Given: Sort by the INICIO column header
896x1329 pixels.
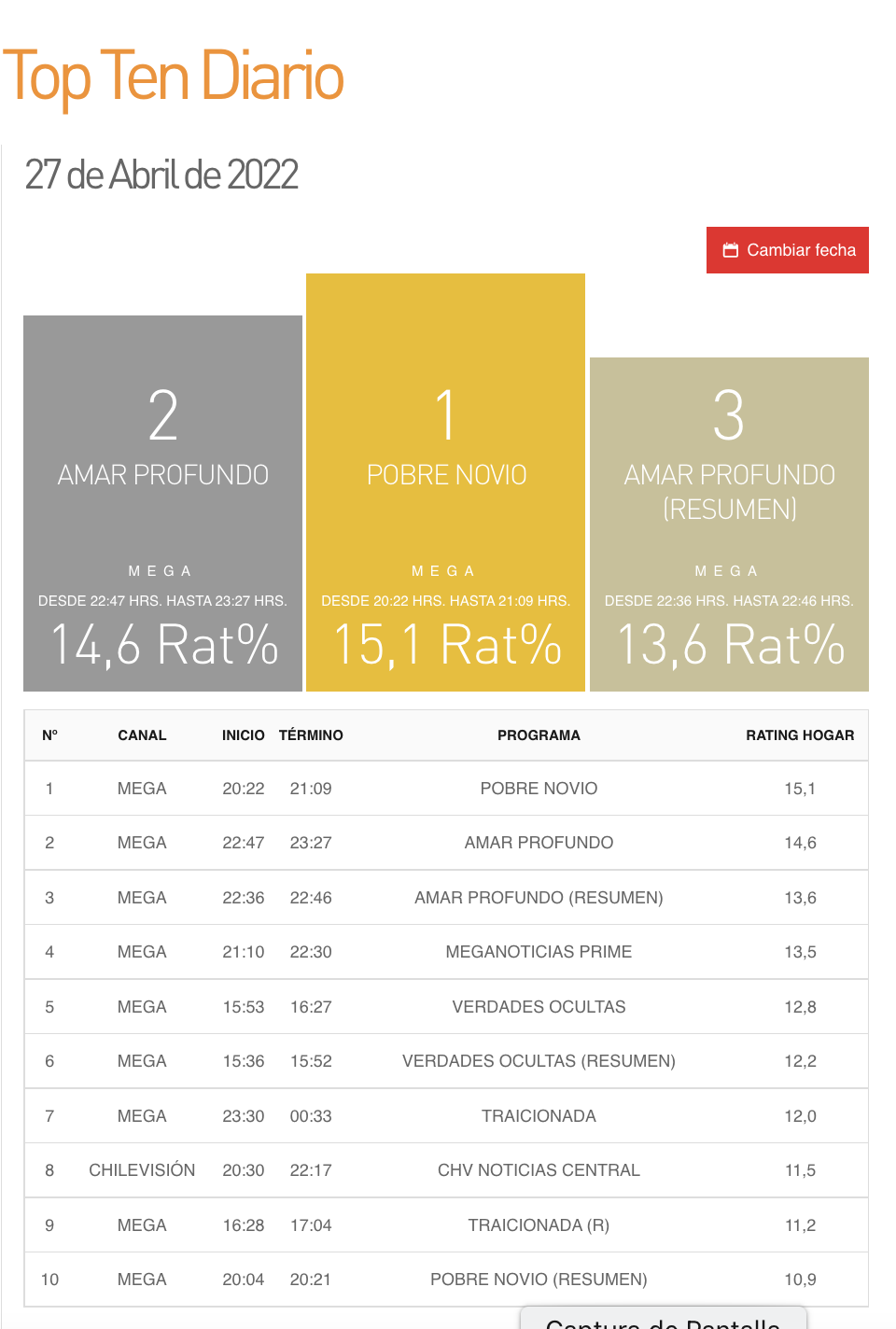Looking at the screenshot, I should click(243, 735).
